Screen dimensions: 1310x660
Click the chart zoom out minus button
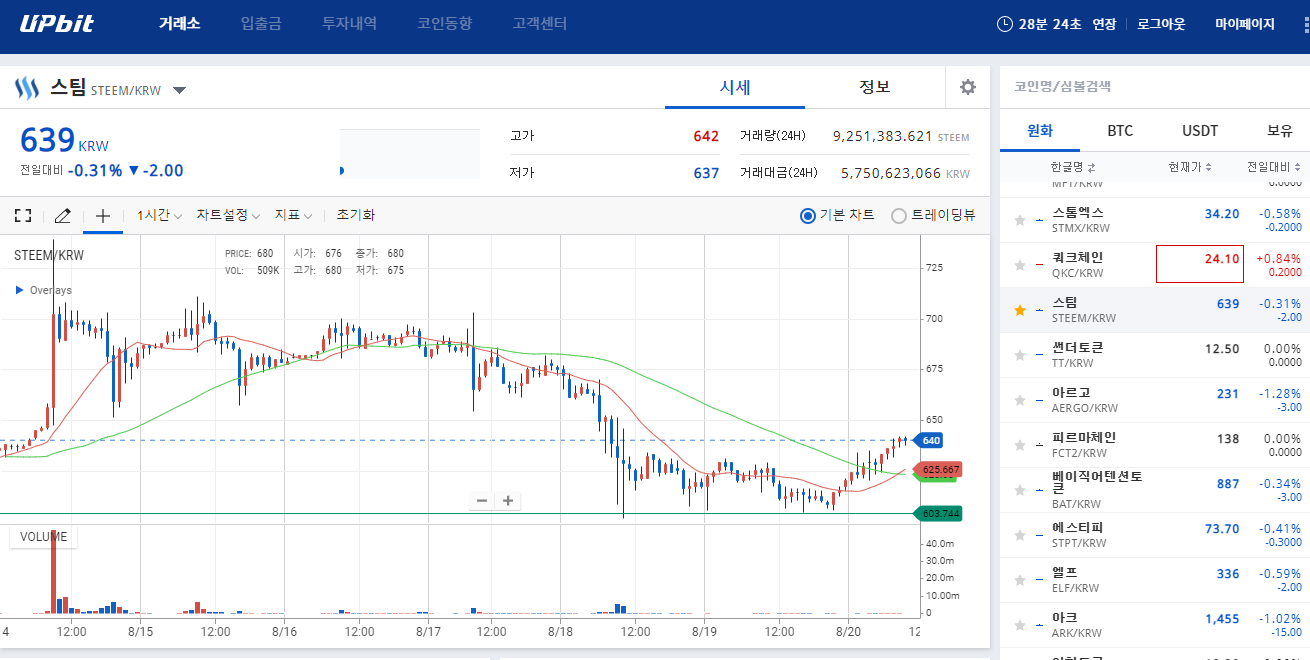[482, 501]
